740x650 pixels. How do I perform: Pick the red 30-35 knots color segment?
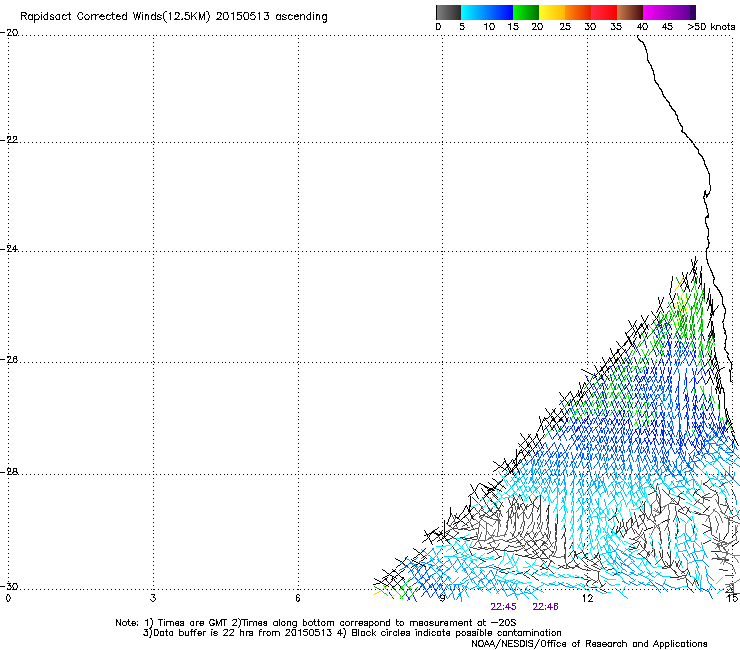[x=604, y=12]
